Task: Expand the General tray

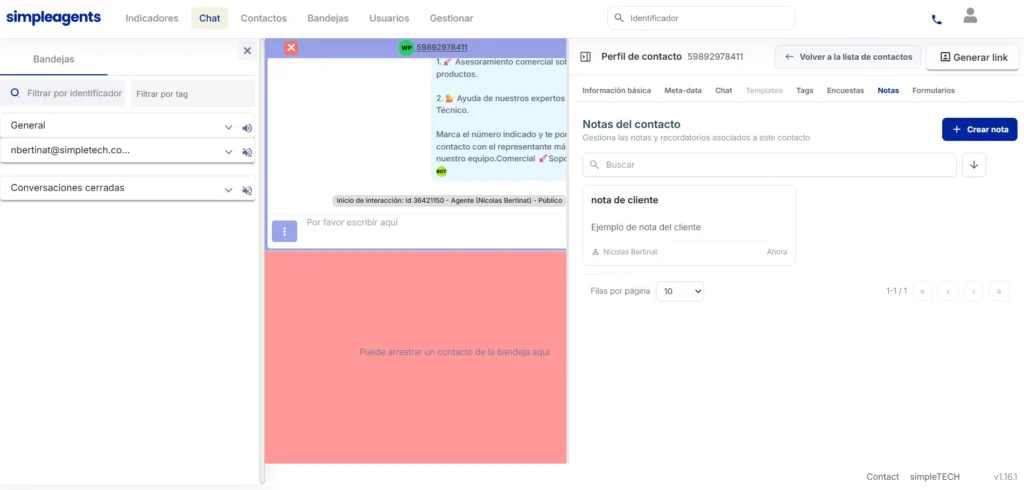Action: tap(229, 127)
